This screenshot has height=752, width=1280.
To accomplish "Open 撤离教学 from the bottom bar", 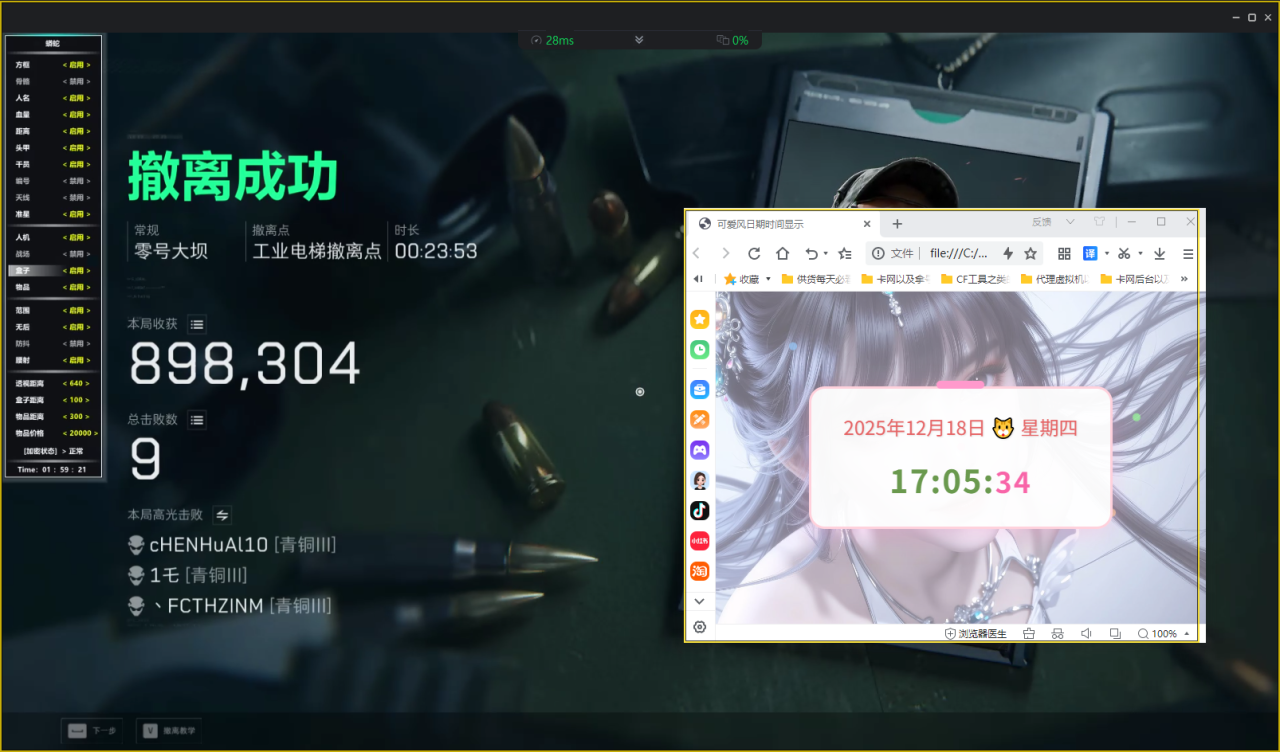I will pos(168,730).
